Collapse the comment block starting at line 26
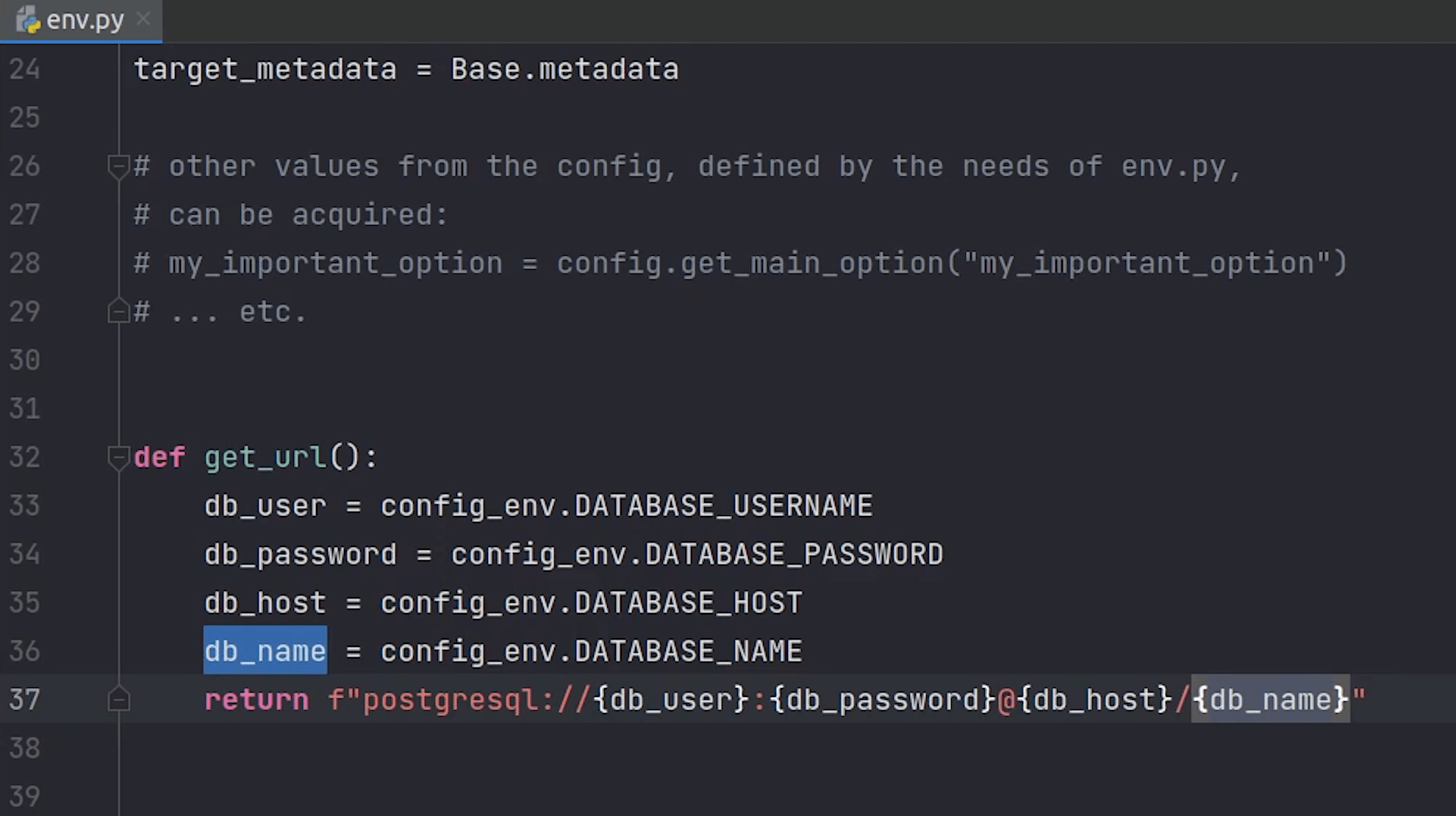1456x816 pixels. click(x=118, y=165)
